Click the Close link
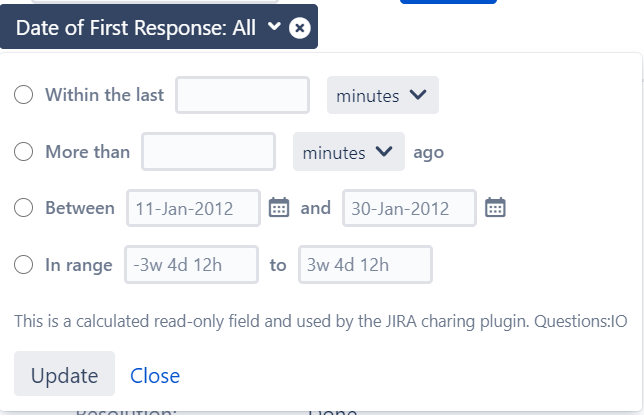This screenshot has width=644, height=415. 155,376
